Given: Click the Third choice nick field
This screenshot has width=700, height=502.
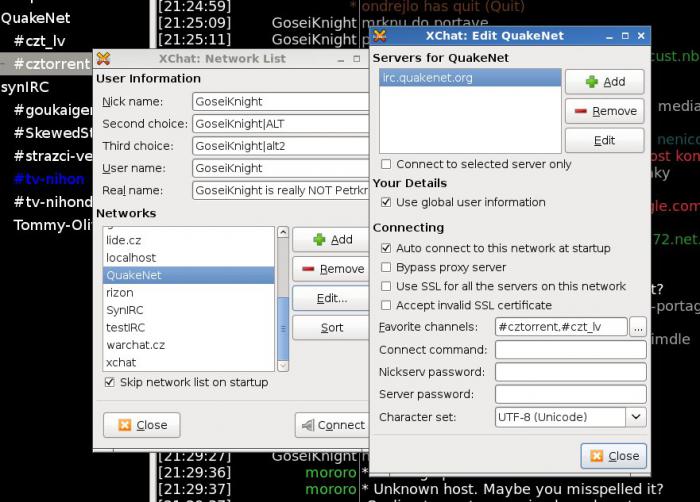Looking at the screenshot, I should 280,146.
